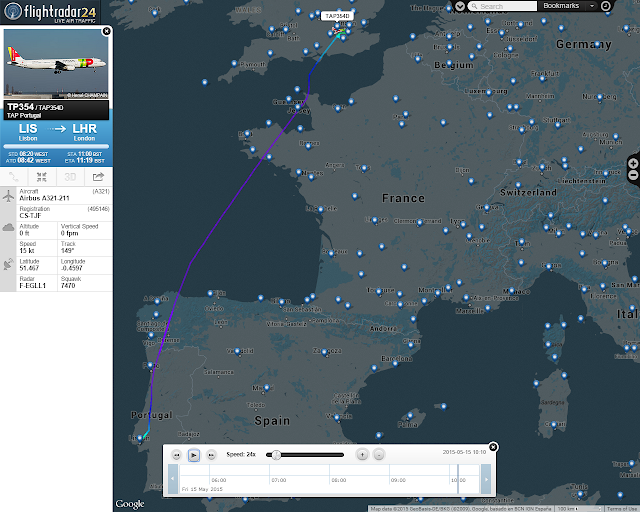Click the 09:00 mark on timeline
This screenshot has height=512, width=640.
click(x=398, y=480)
